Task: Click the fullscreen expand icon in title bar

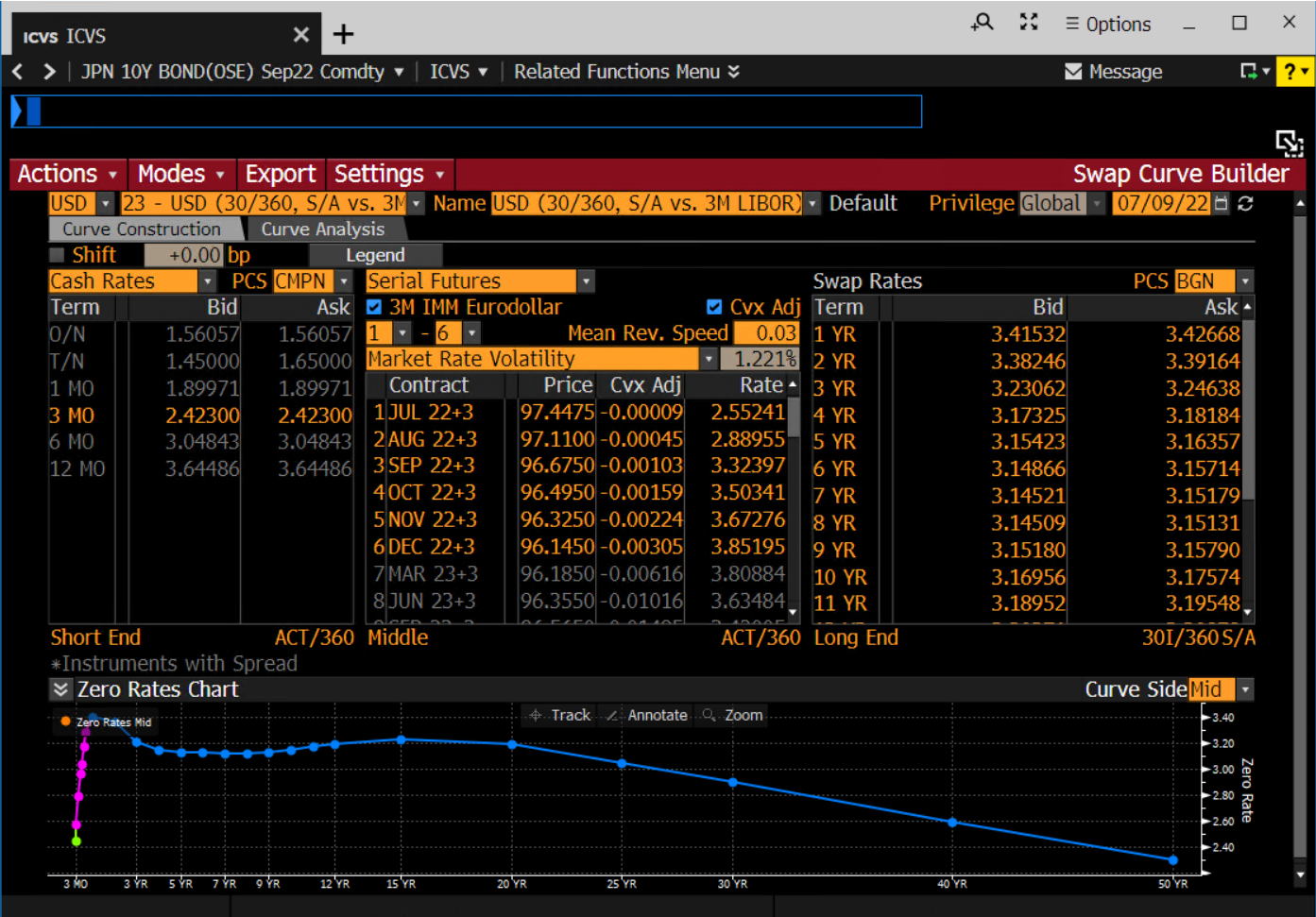Action: pos(1029,23)
